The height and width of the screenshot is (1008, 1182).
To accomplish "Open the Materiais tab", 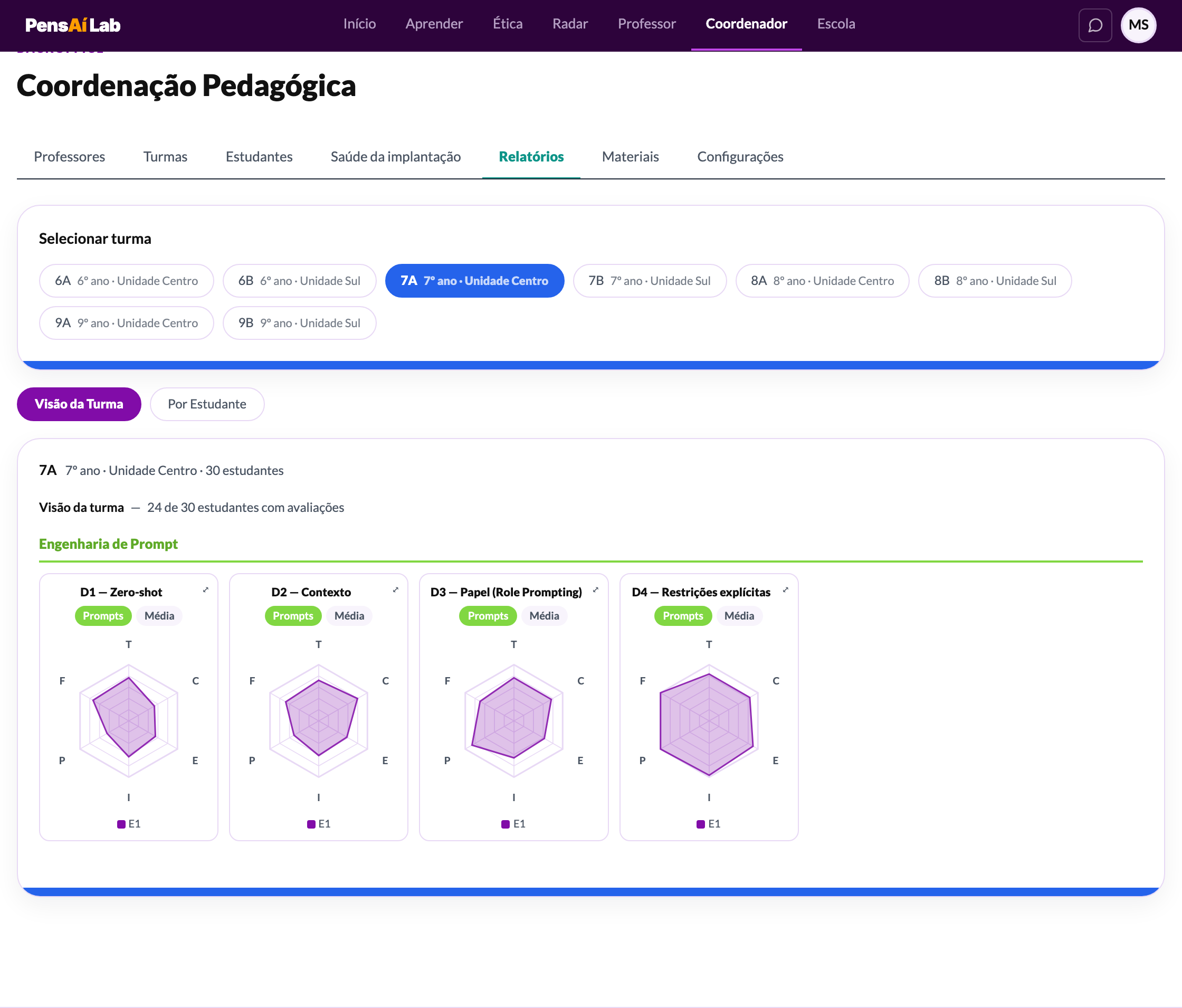I will (x=631, y=156).
